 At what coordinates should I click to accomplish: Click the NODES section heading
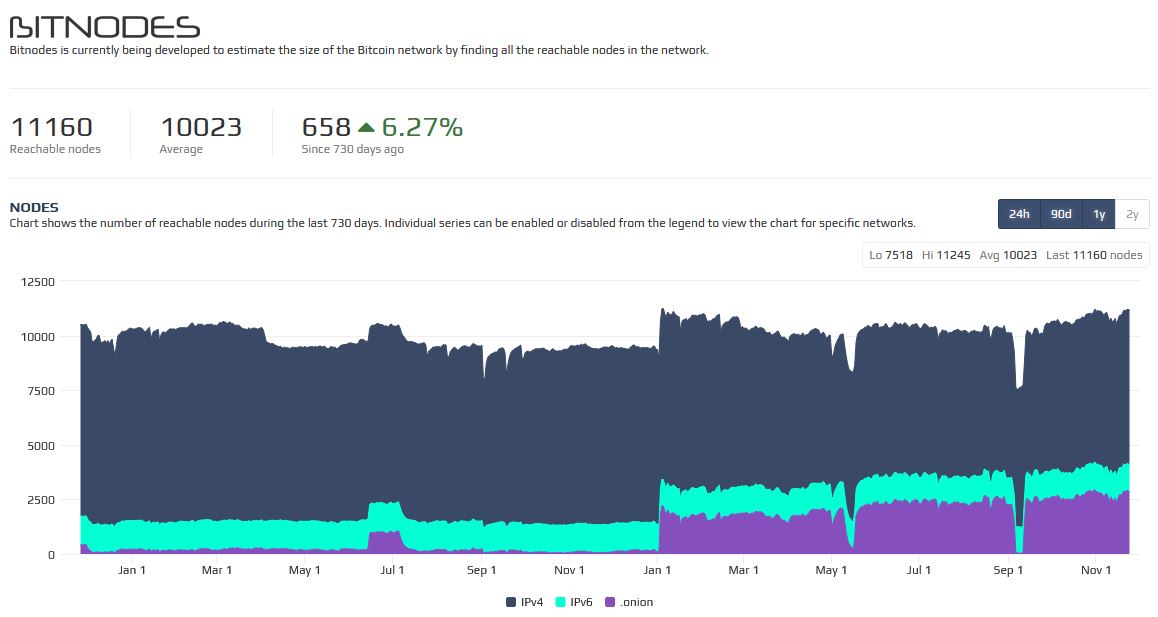pos(34,207)
